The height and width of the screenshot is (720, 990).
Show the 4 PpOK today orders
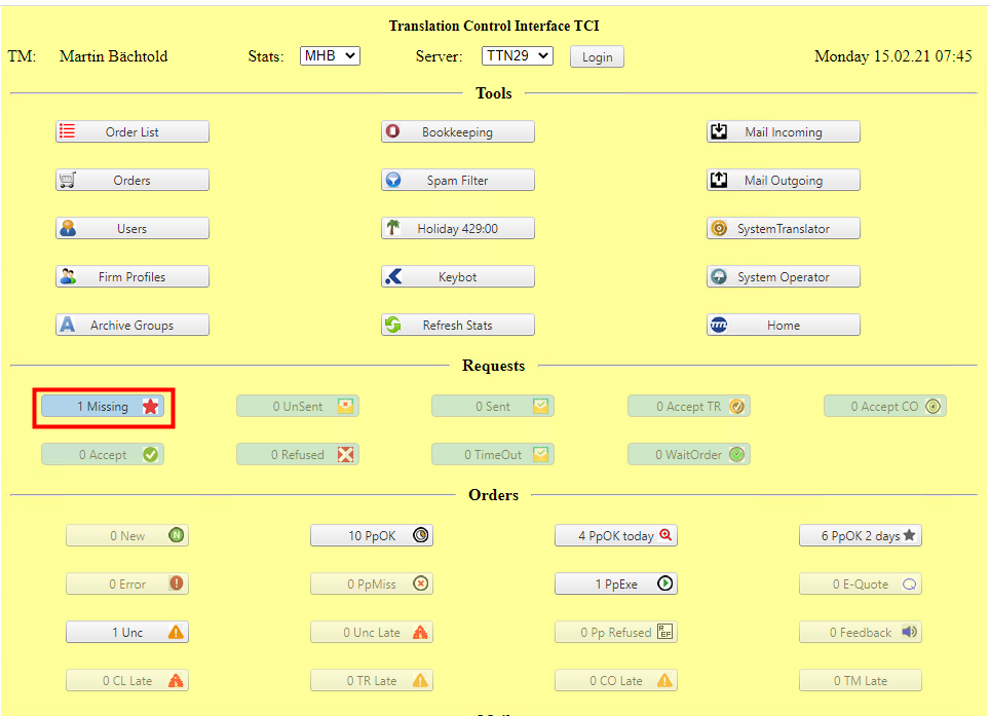click(x=616, y=536)
